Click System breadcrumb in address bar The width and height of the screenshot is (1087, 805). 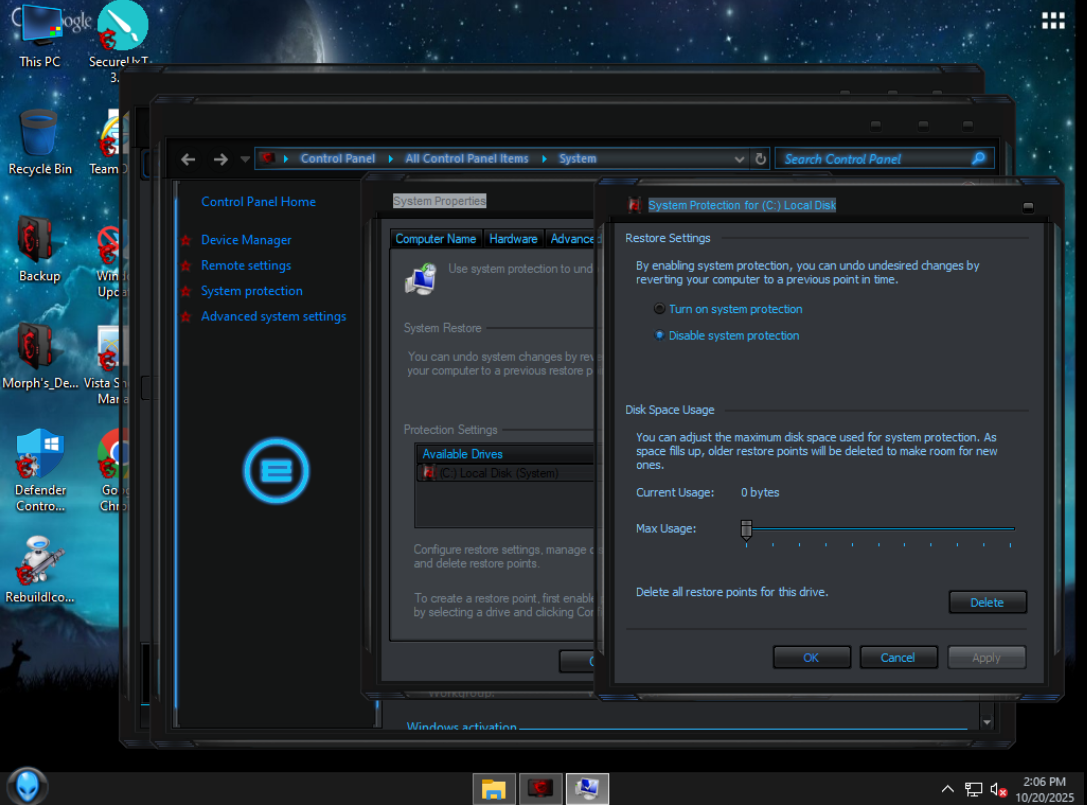(x=577, y=159)
